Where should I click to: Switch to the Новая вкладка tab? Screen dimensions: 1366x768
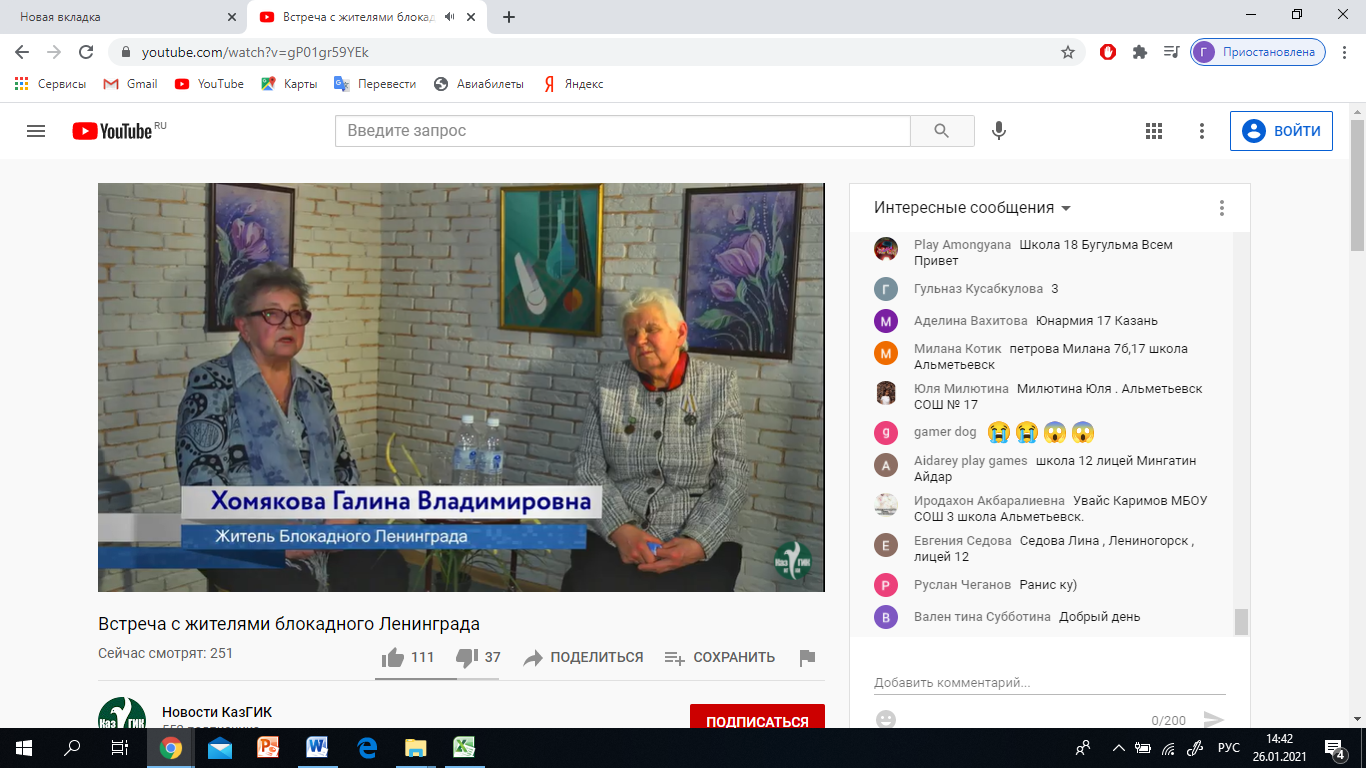120,17
